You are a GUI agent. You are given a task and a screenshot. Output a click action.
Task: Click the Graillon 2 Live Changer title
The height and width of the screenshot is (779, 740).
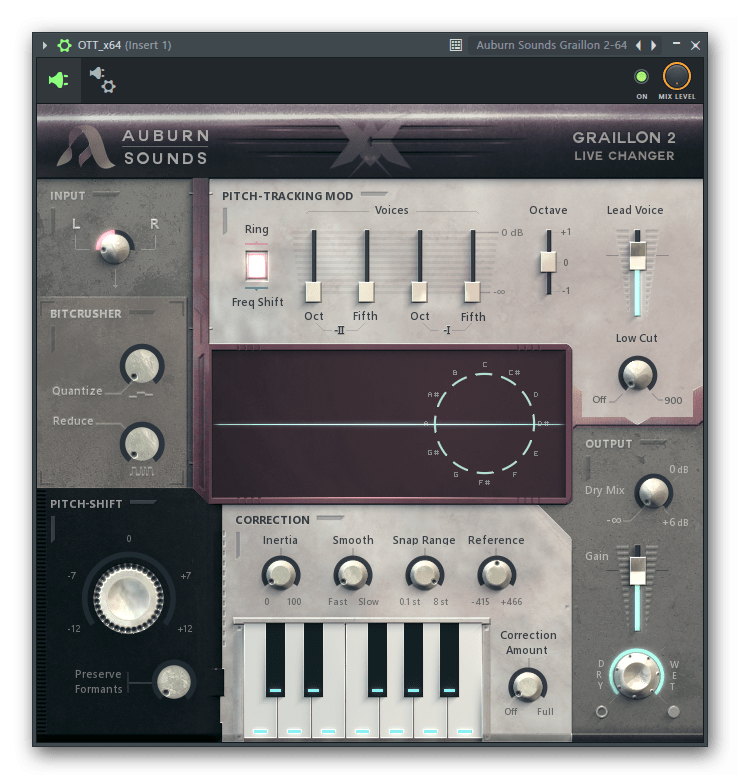(624, 146)
